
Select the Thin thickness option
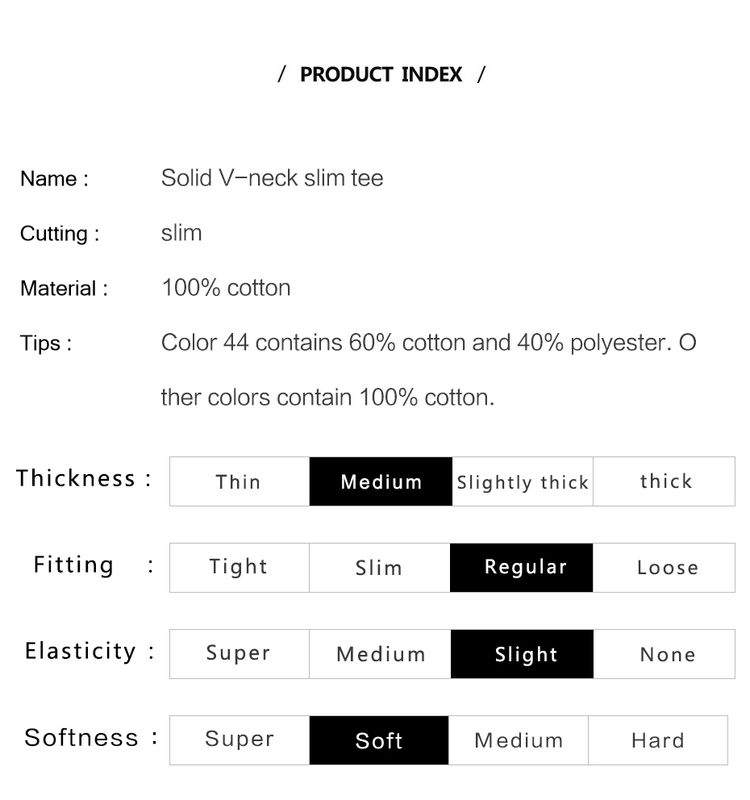click(x=239, y=481)
